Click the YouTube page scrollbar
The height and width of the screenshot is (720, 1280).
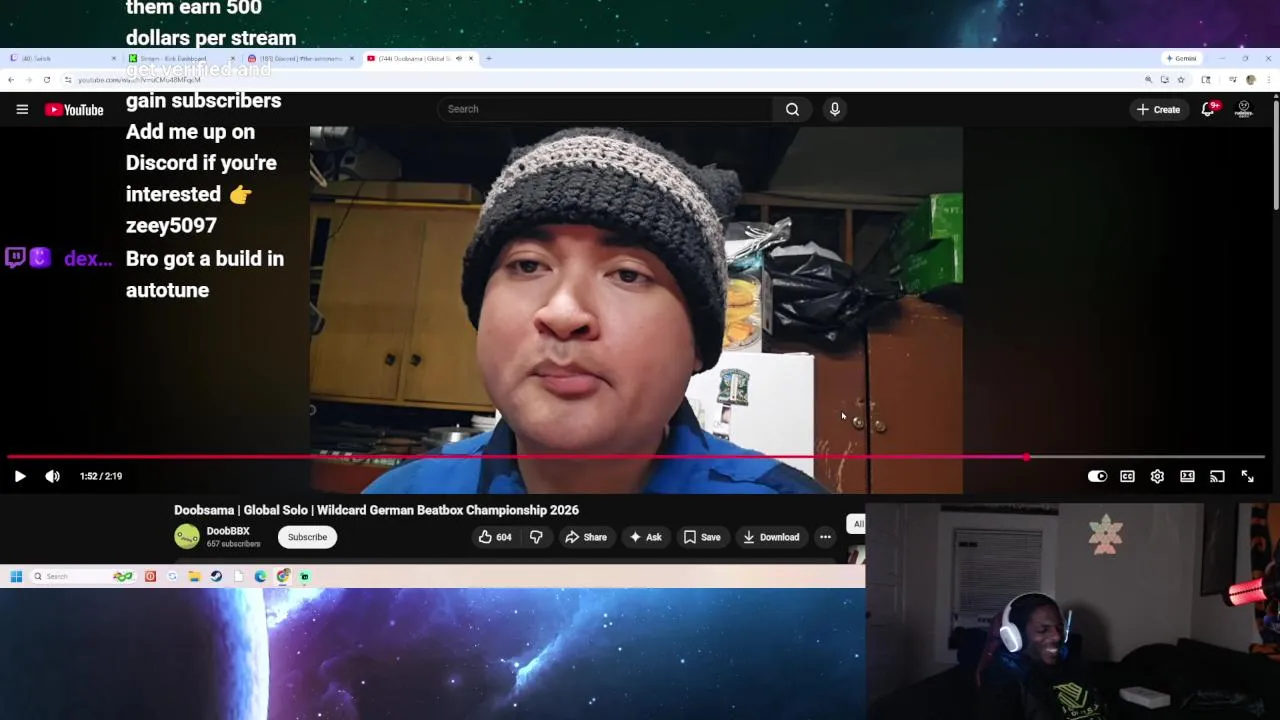coord(1276,155)
